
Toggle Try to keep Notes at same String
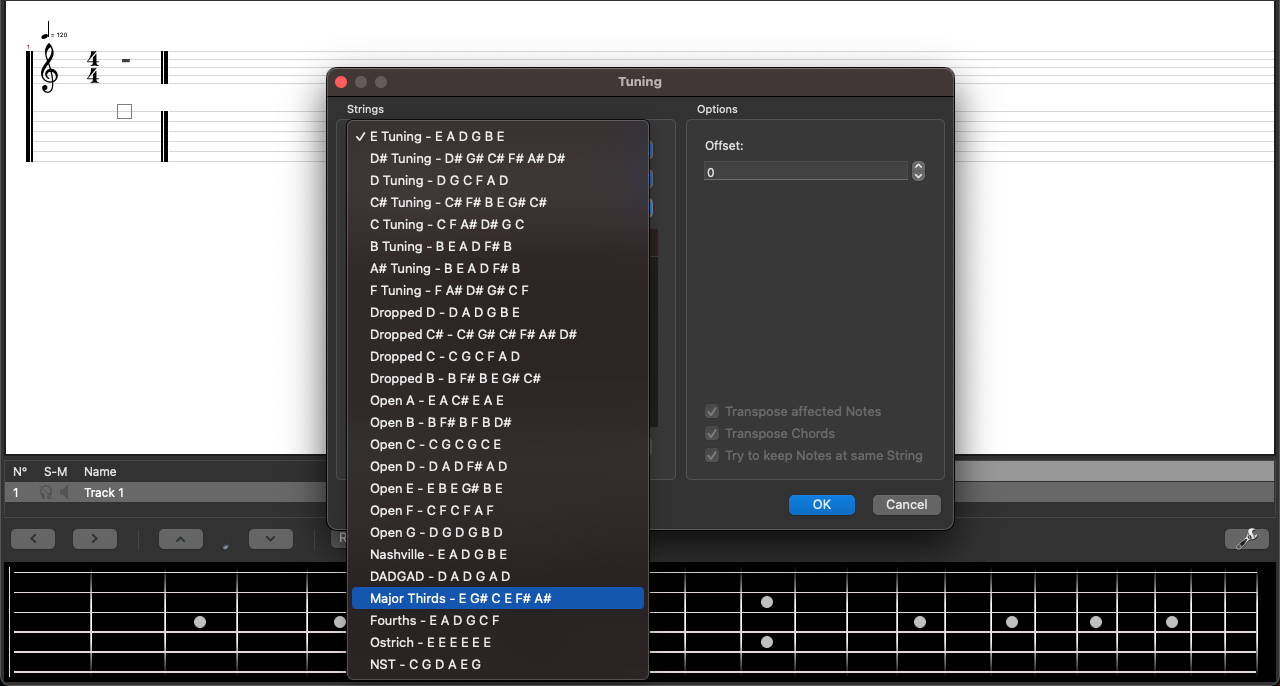coord(712,455)
